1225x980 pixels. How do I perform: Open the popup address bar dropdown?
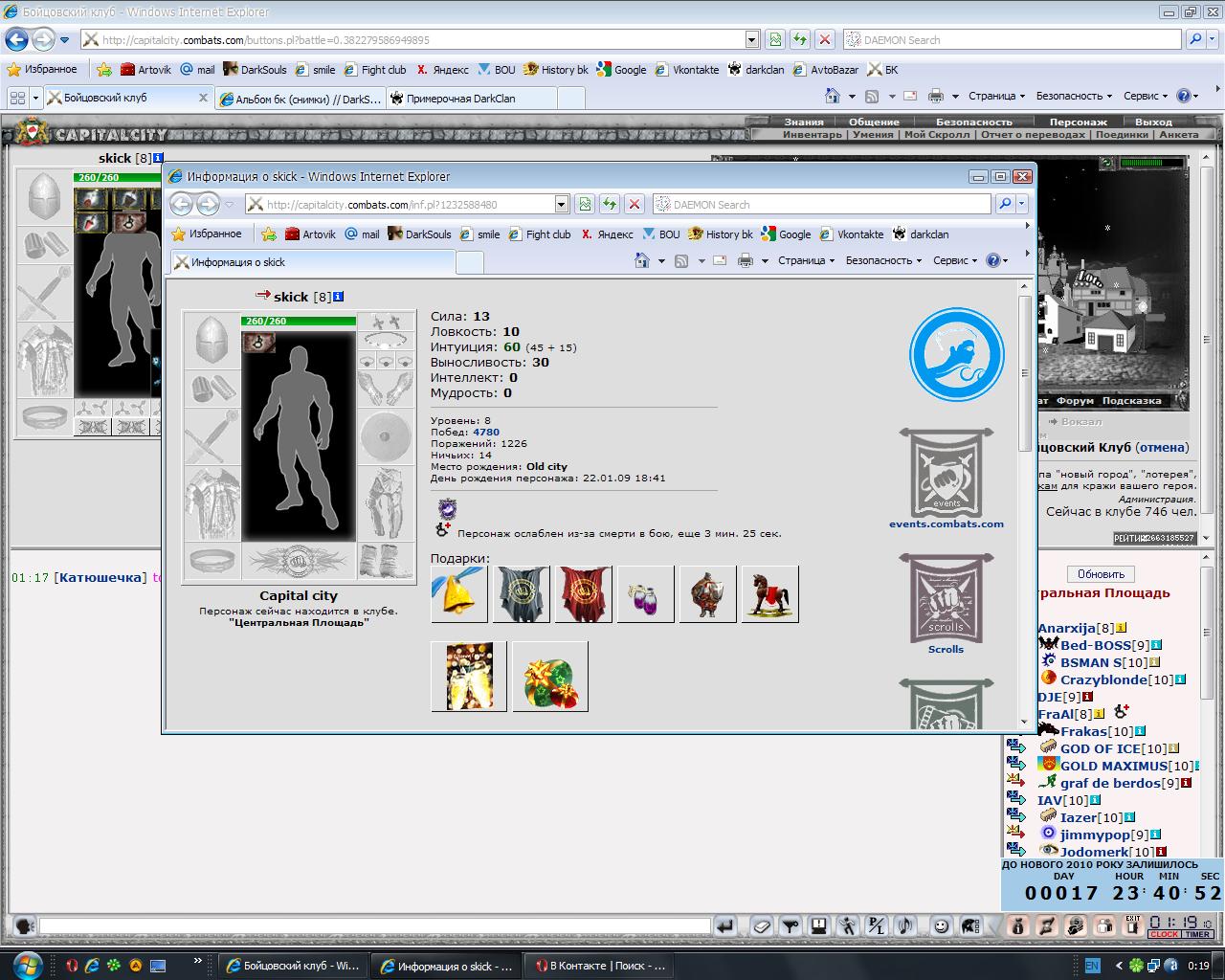point(562,204)
